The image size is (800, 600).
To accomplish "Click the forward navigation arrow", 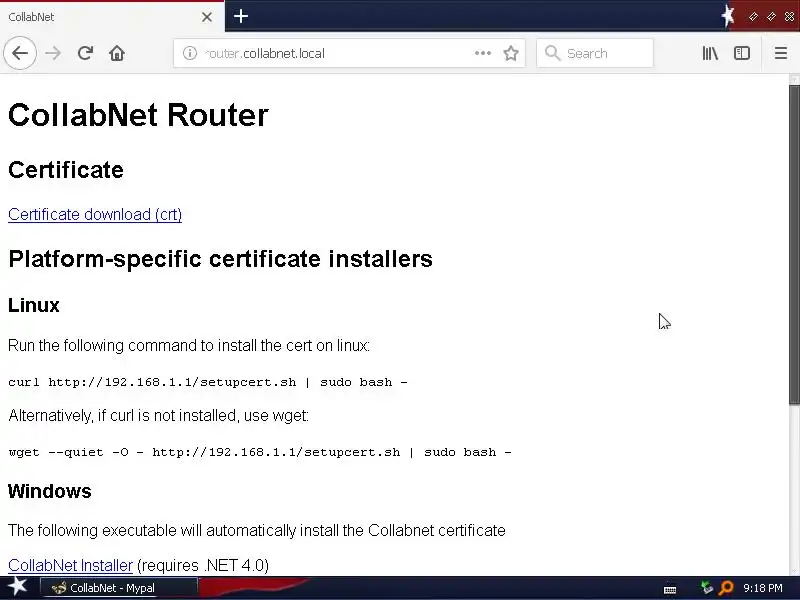I will 53,53.
